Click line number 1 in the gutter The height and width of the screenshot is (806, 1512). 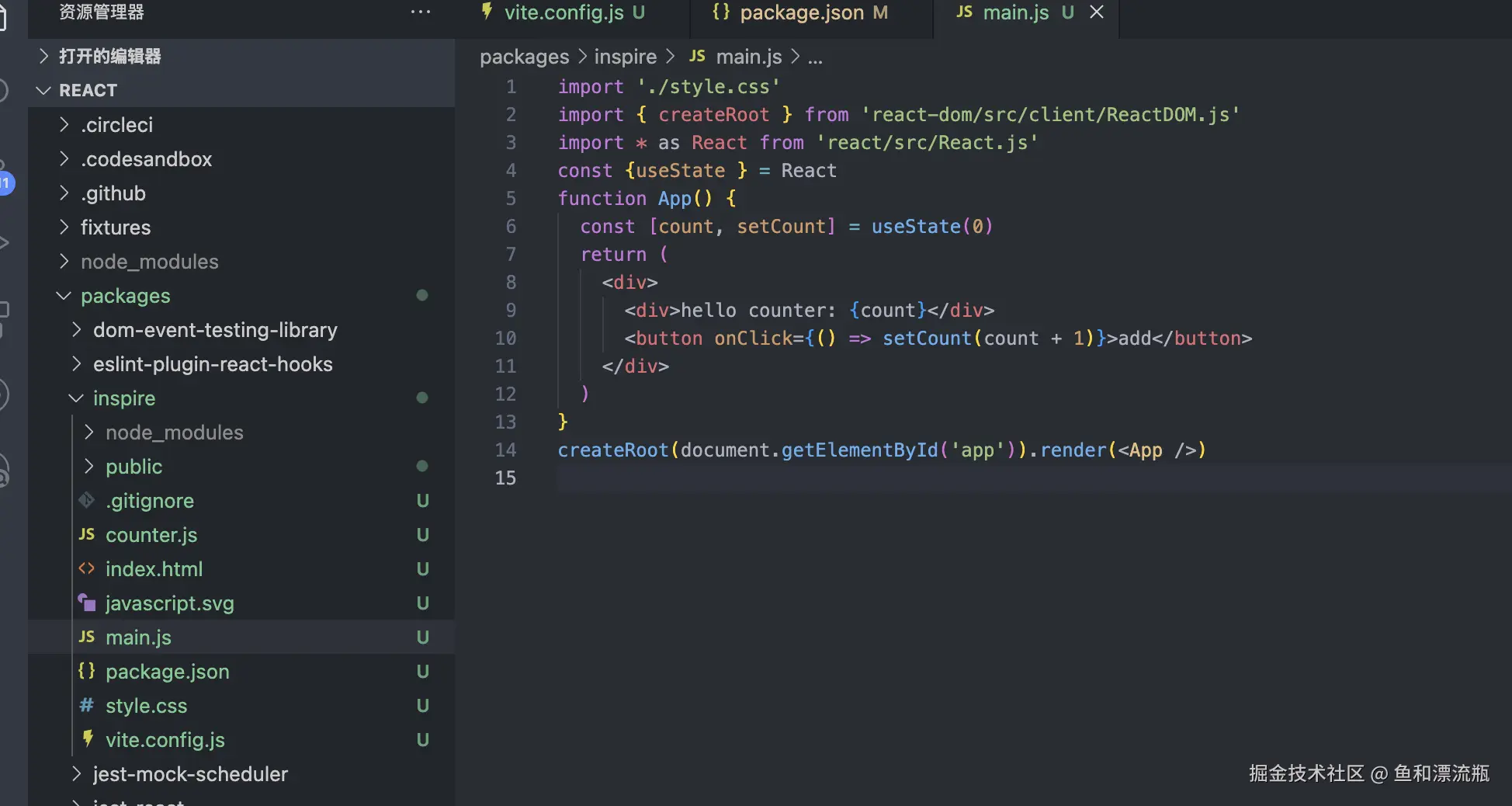click(x=511, y=87)
